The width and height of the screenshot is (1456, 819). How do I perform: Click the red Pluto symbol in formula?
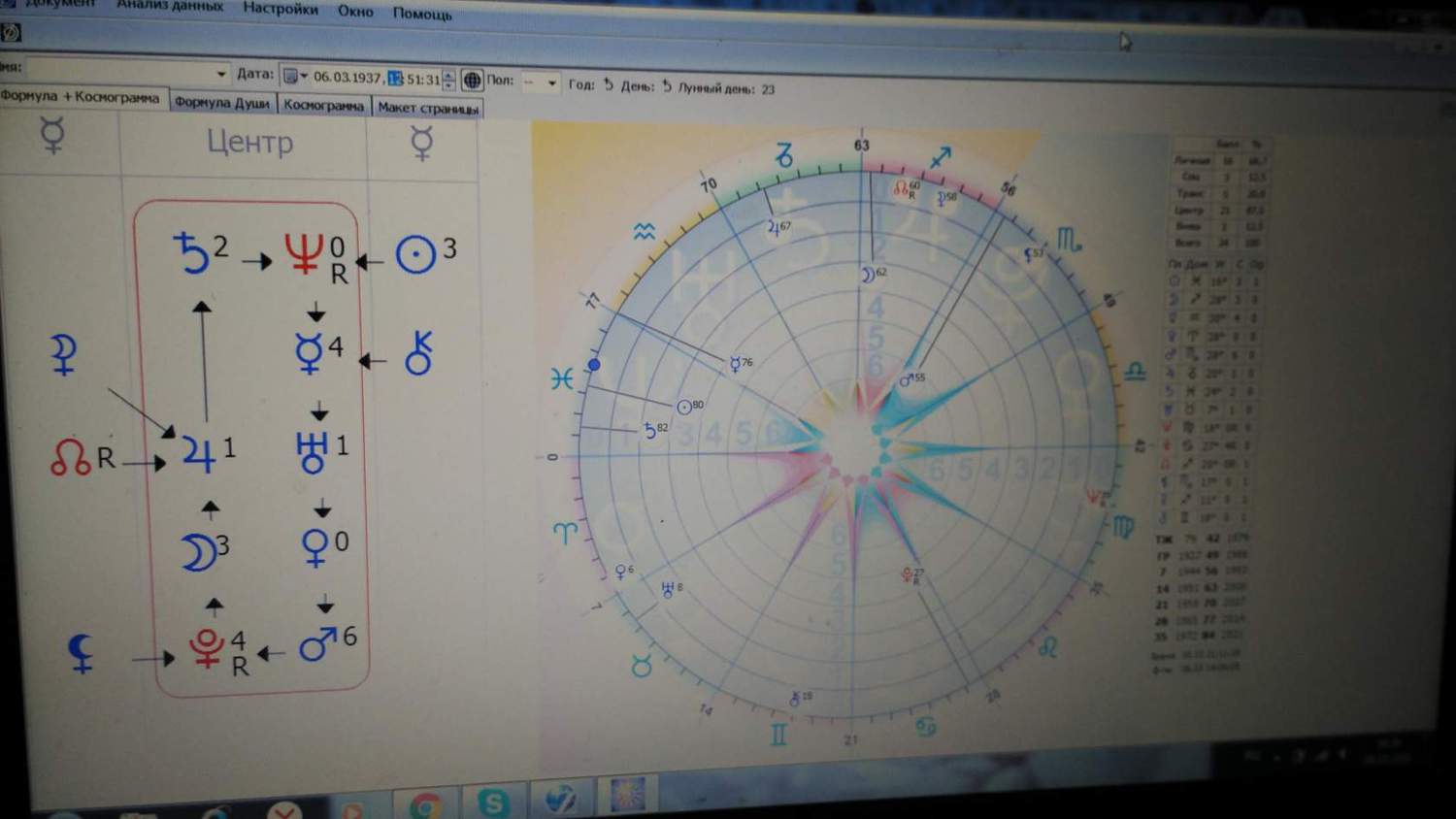pos(207,647)
